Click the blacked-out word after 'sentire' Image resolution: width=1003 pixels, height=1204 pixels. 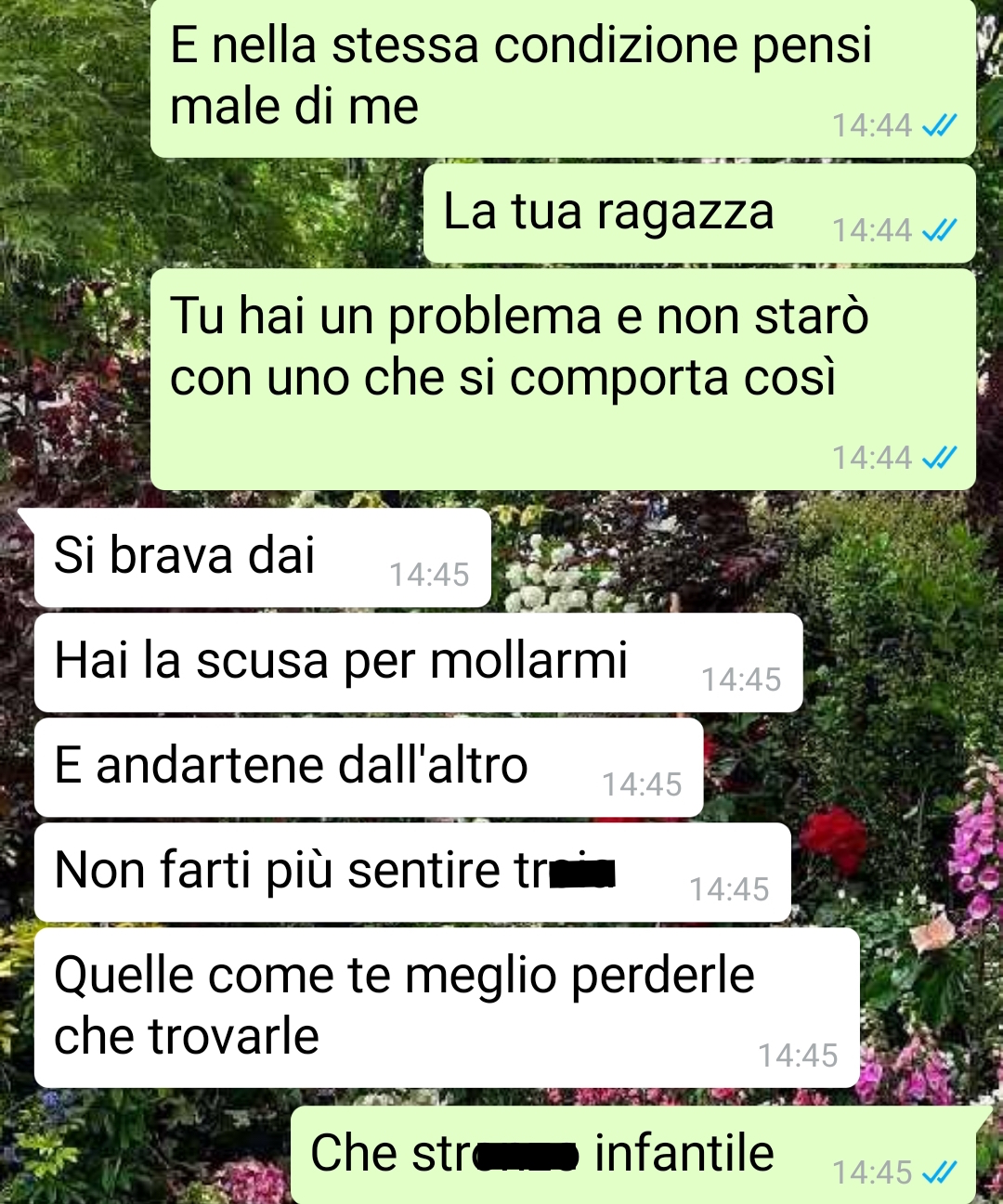[x=582, y=874]
